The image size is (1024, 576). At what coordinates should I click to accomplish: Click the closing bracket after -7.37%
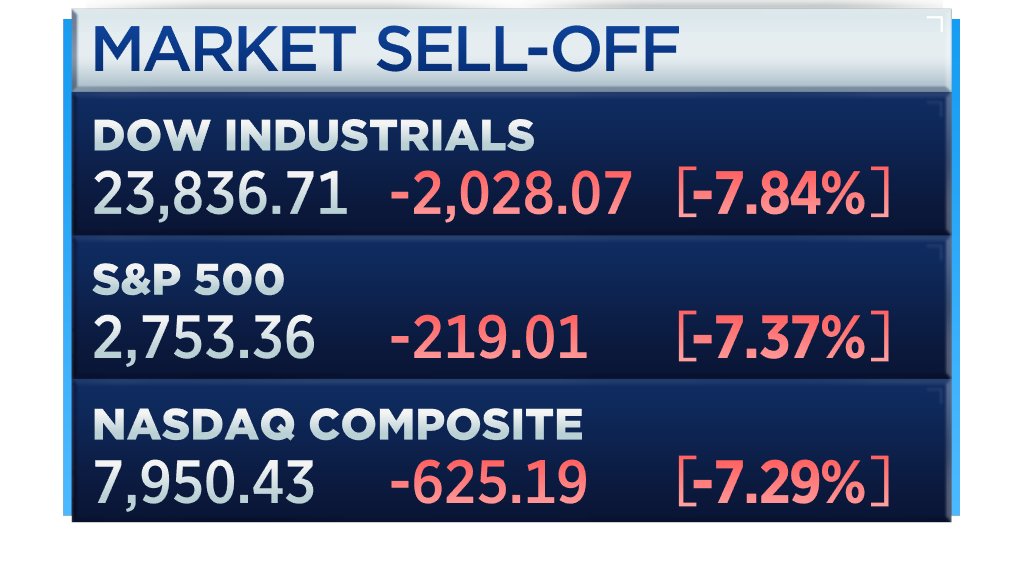tap(879, 338)
